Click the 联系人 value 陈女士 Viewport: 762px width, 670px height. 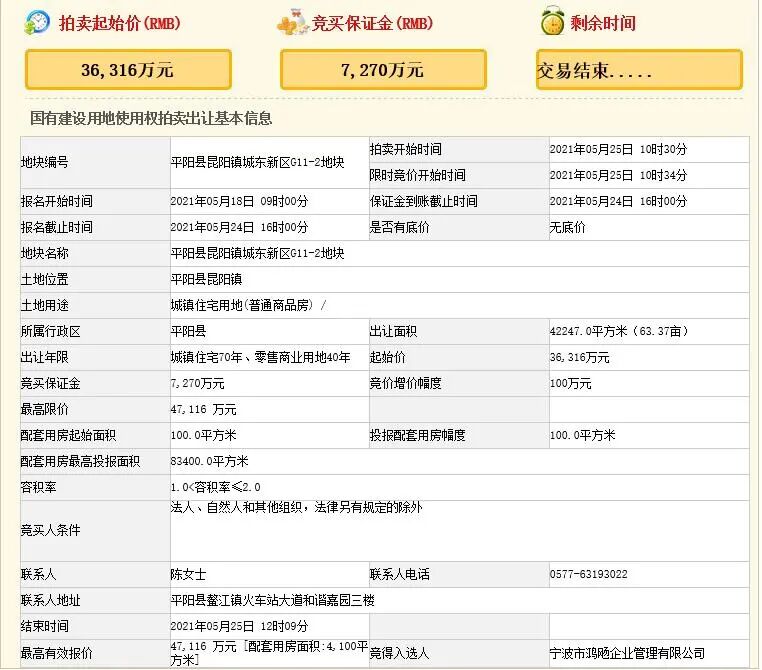pyautogui.click(x=189, y=575)
